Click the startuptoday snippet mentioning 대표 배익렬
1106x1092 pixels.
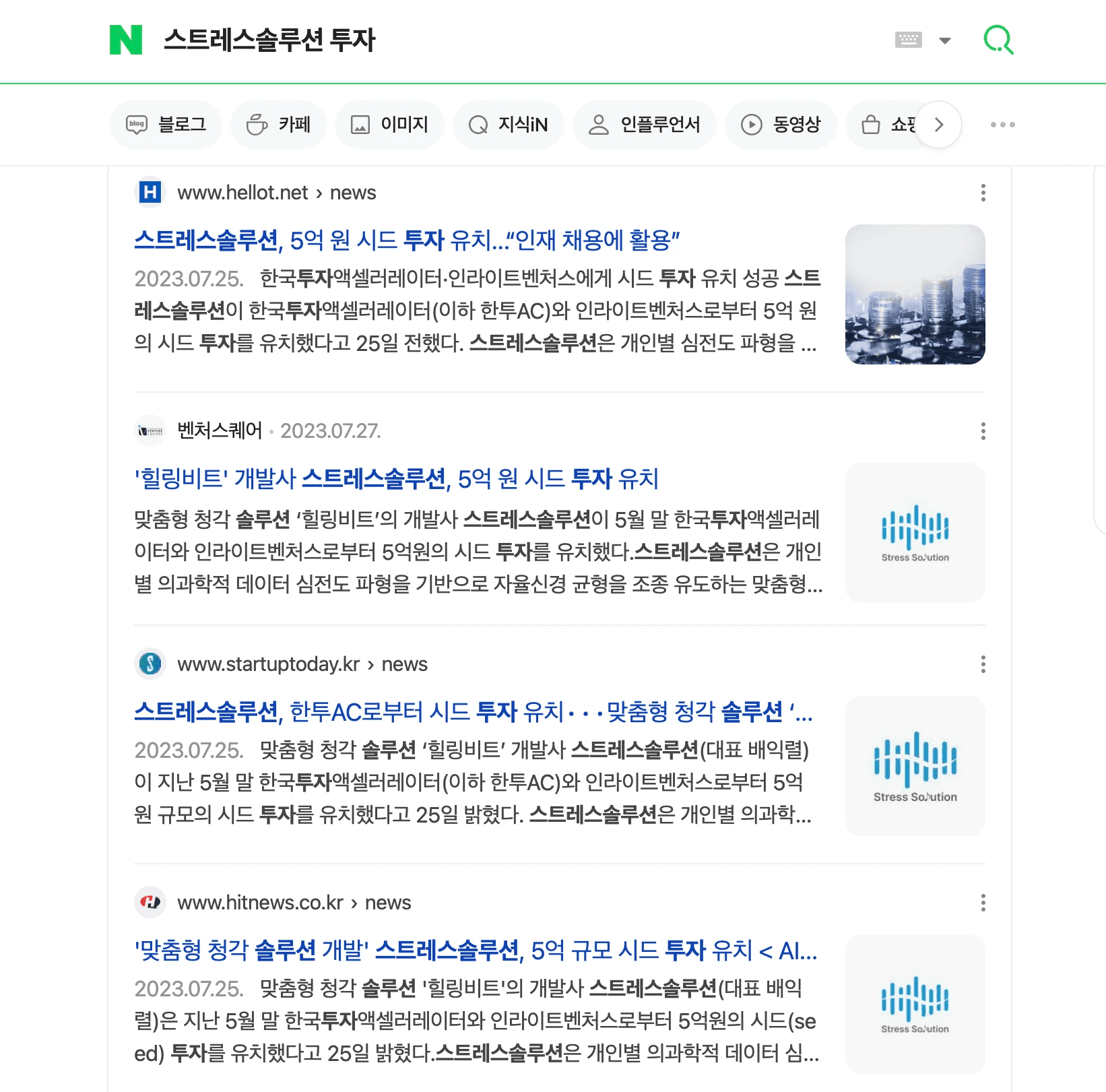point(473,782)
